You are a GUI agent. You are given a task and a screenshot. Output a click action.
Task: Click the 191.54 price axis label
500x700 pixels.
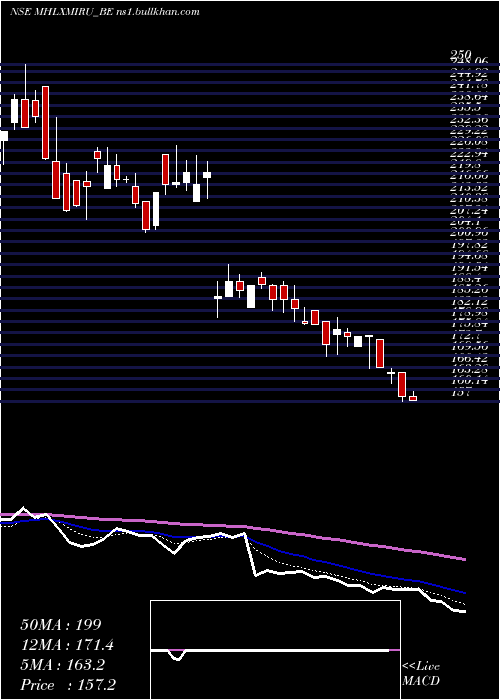468,268
